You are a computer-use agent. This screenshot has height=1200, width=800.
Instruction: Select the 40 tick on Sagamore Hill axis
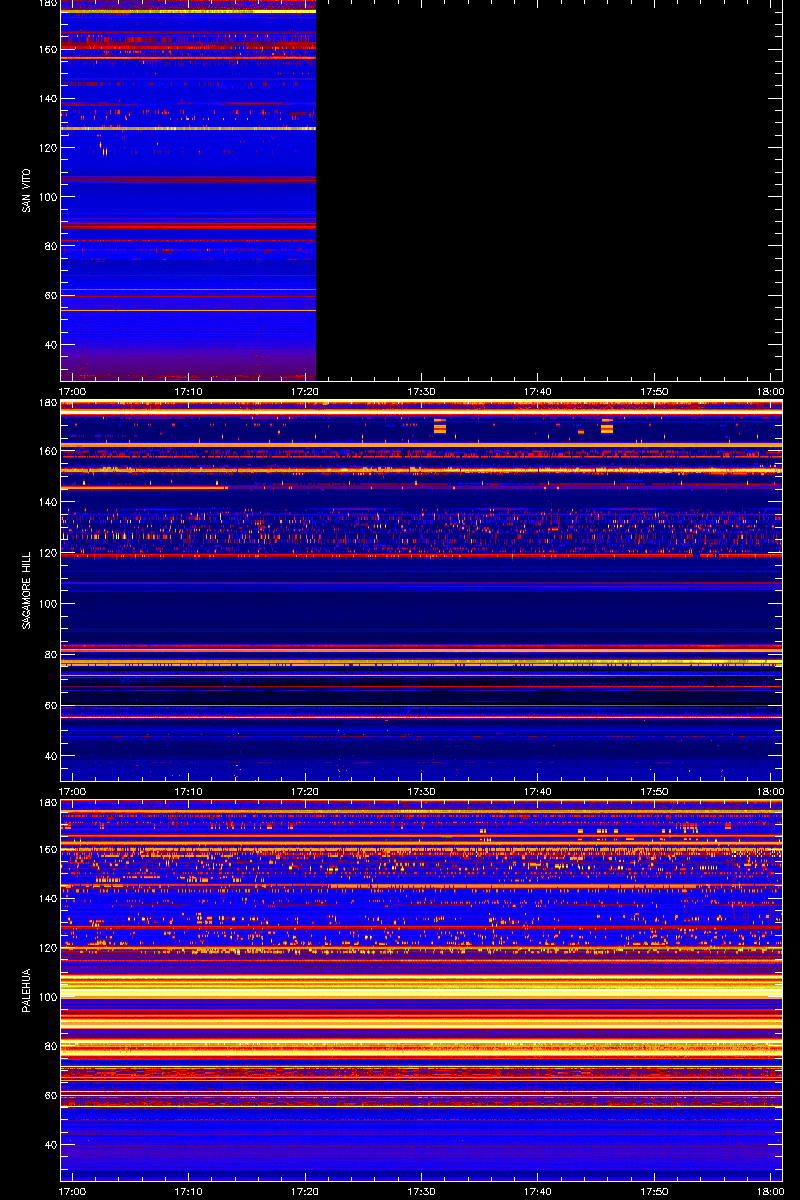(50, 757)
